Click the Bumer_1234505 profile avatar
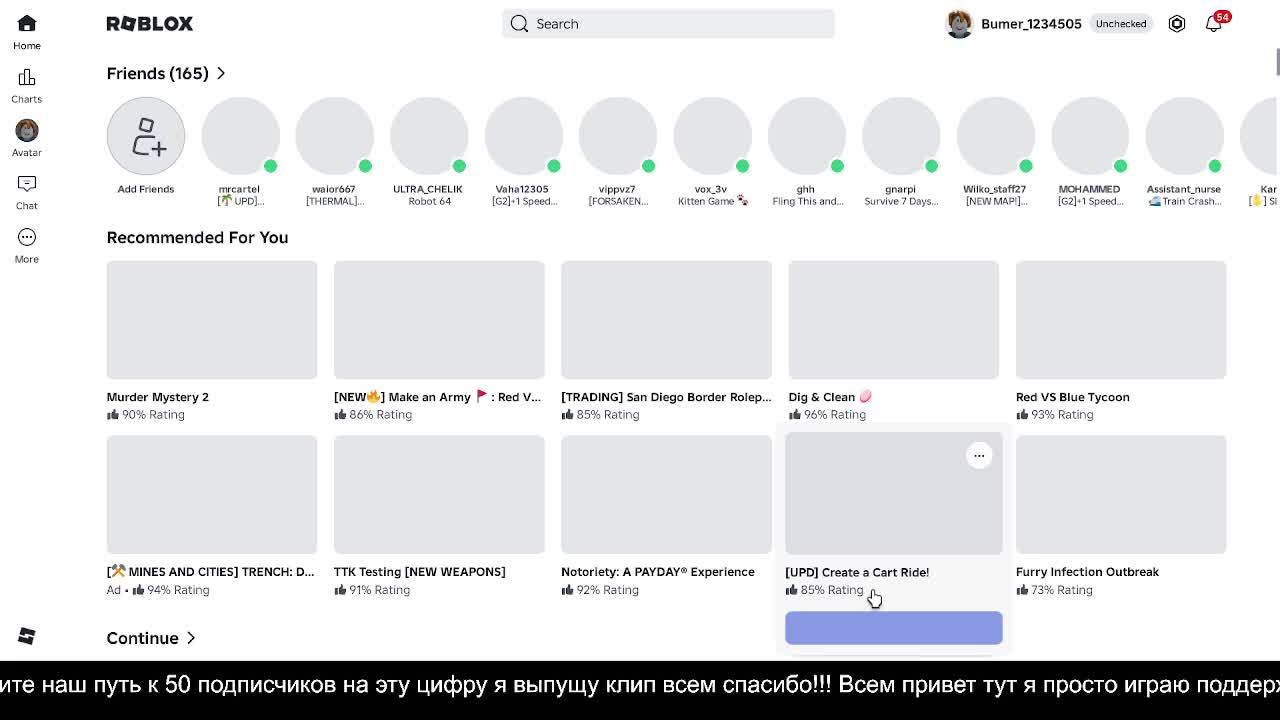This screenshot has height=720, width=1280. (x=959, y=24)
